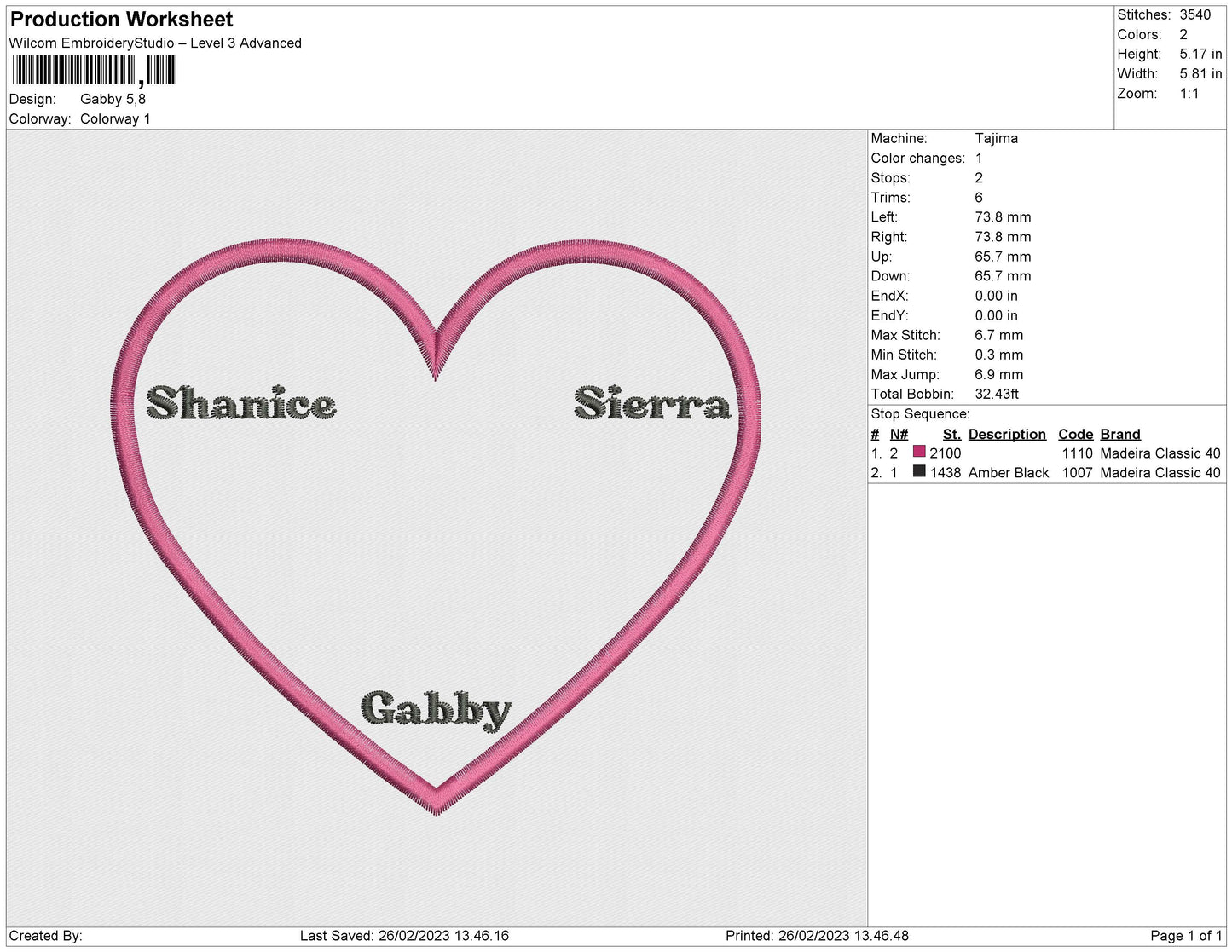The height and width of the screenshot is (952, 1232).
Task: Click the 'Brand' column header
Action: pyautogui.click(x=1120, y=435)
